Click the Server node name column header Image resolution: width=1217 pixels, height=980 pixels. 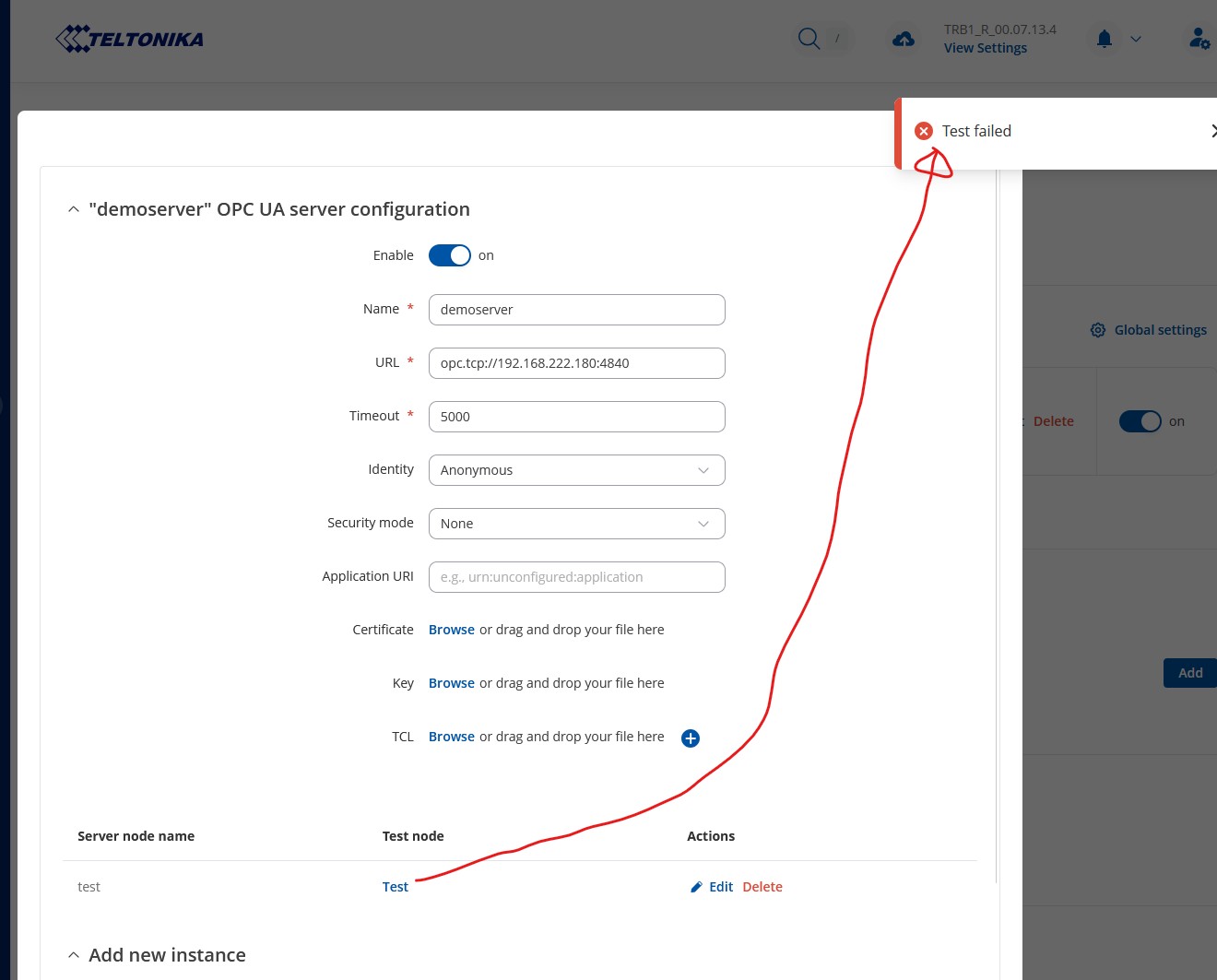(136, 836)
